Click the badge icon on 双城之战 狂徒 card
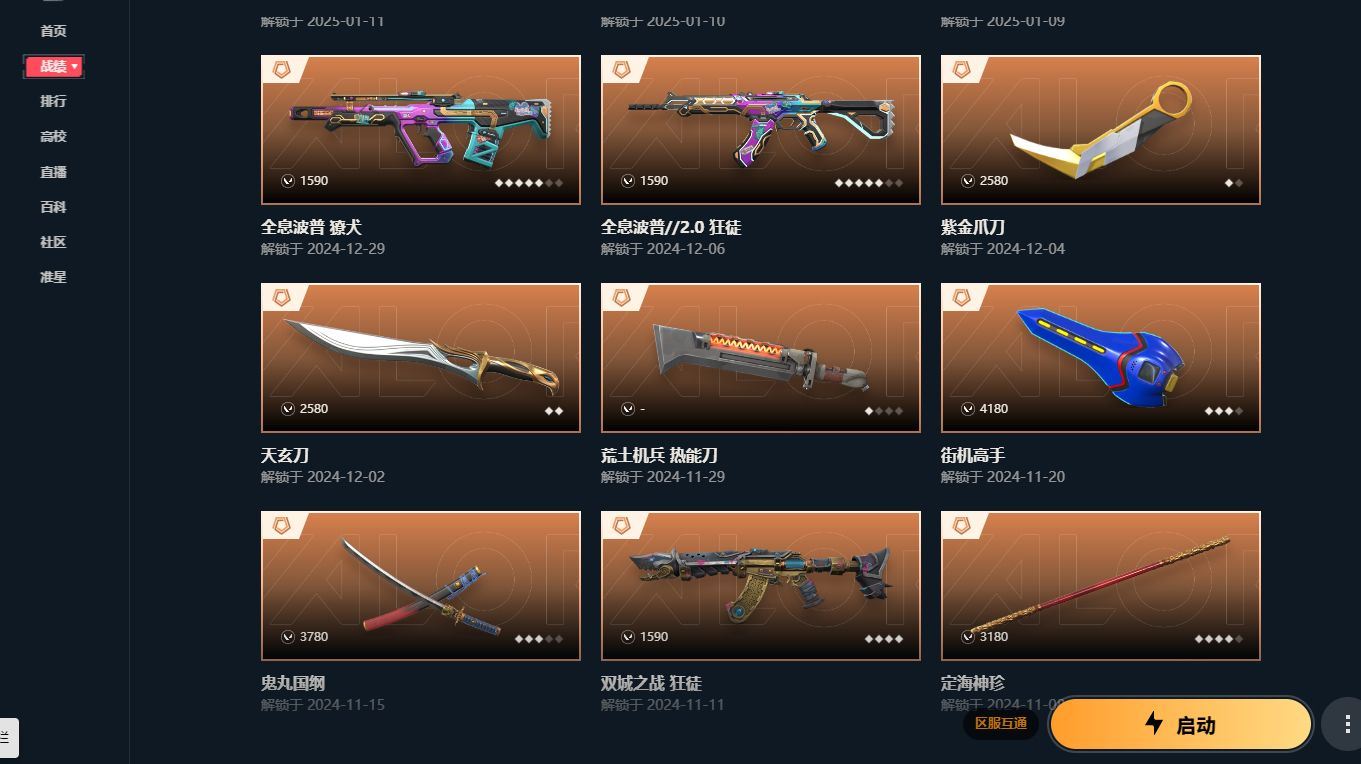 tap(622, 526)
